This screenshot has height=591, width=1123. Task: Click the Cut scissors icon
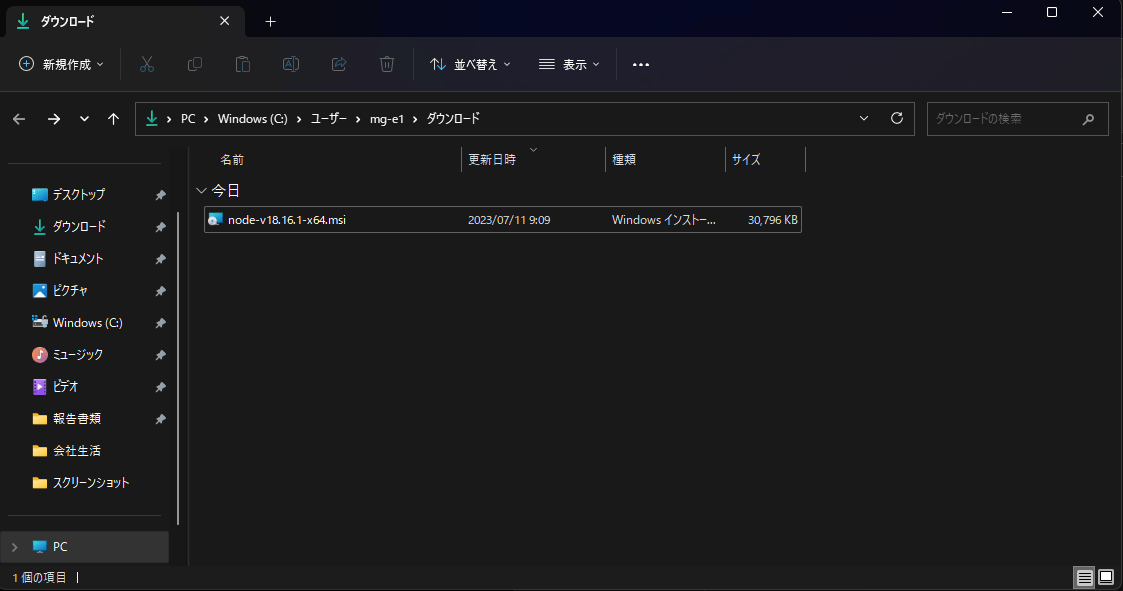(147, 64)
